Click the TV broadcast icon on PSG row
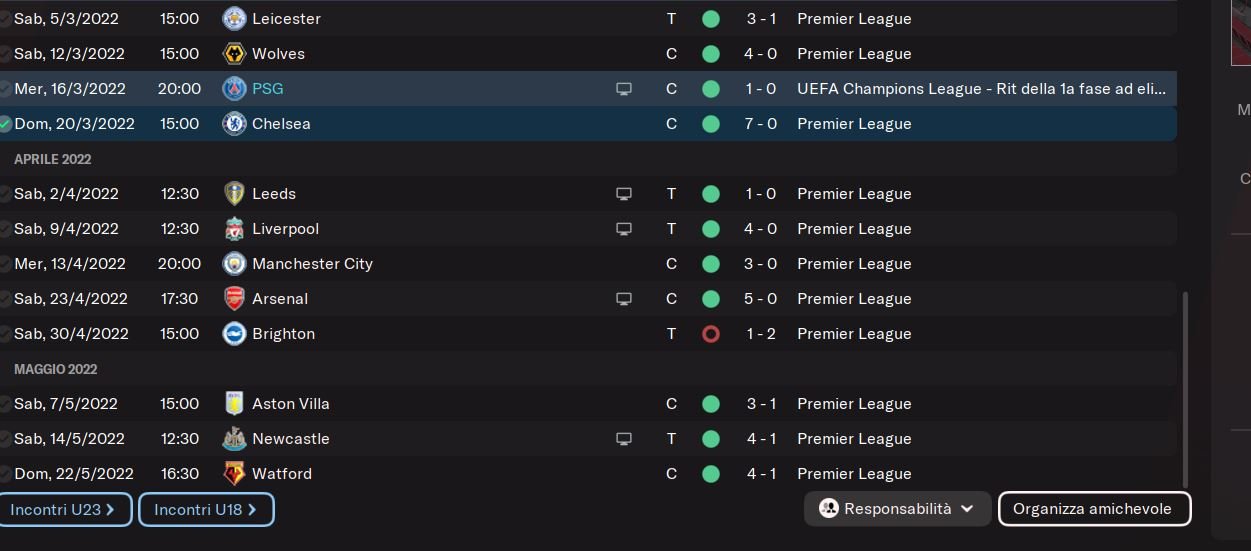The height and width of the screenshot is (551, 1251). tap(624, 89)
